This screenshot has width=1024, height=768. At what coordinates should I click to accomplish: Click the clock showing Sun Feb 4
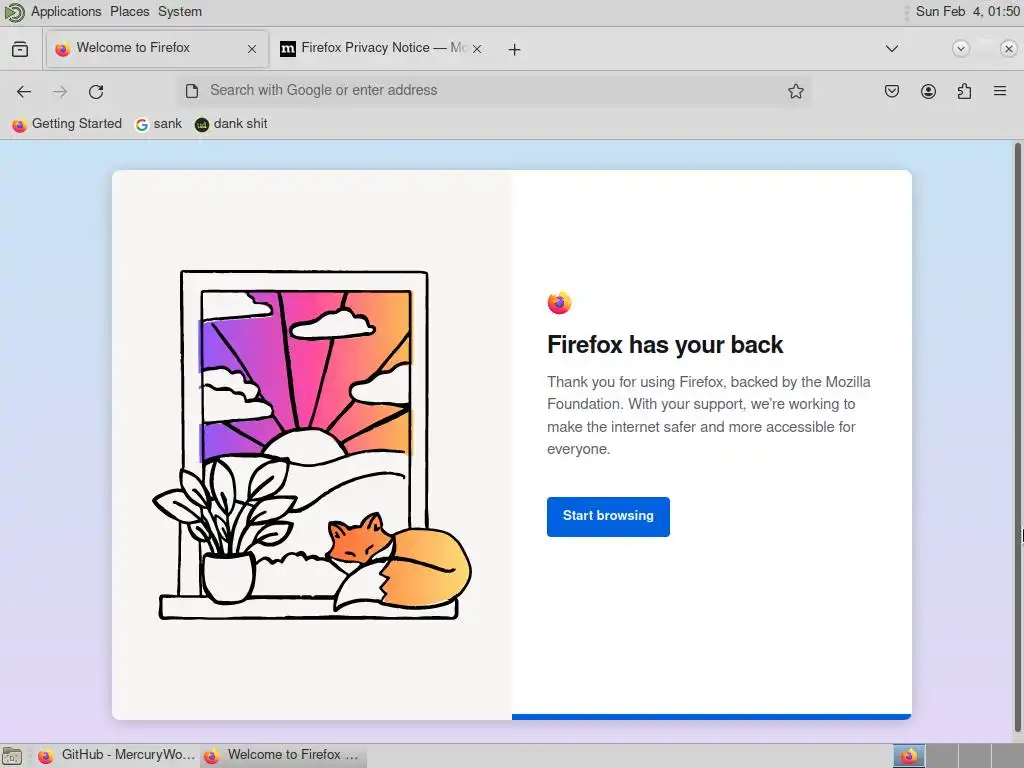click(x=967, y=12)
